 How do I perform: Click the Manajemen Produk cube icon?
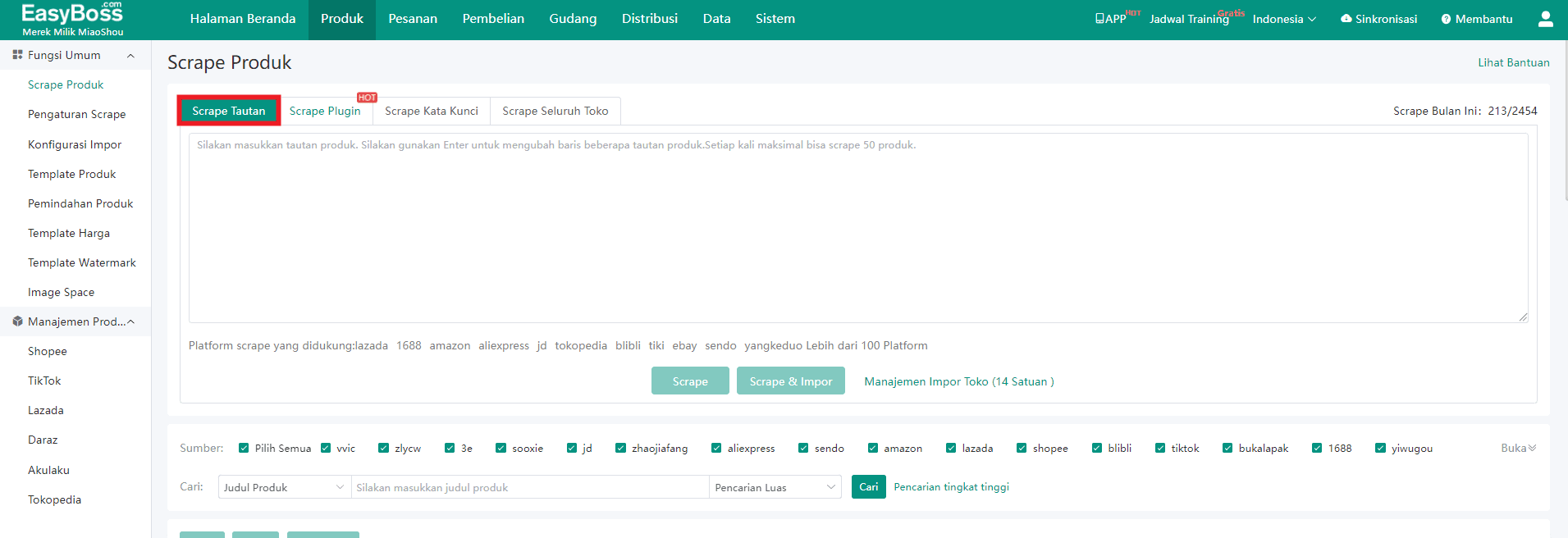click(x=17, y=321)
